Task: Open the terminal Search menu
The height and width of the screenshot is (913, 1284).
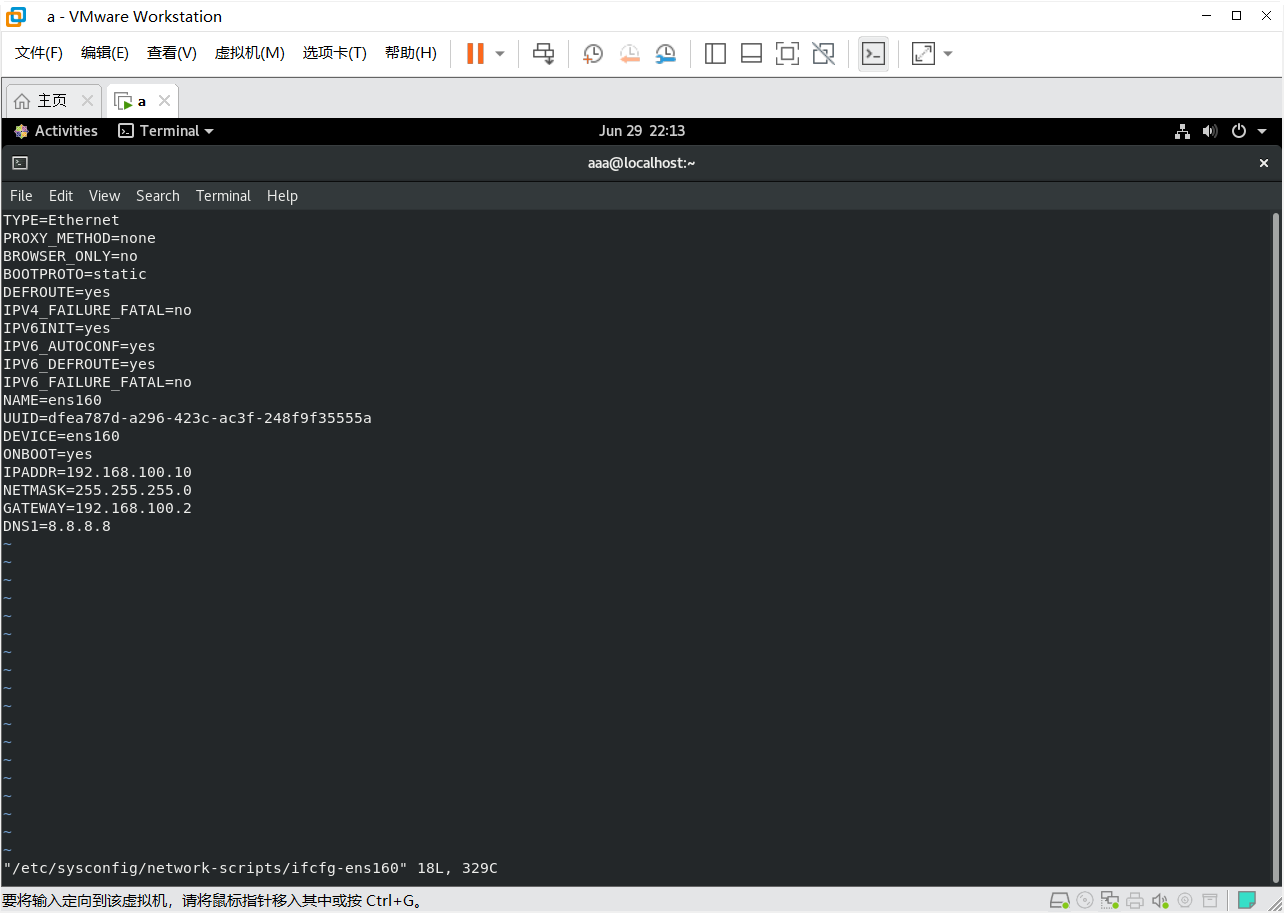Action: point(158,196)
